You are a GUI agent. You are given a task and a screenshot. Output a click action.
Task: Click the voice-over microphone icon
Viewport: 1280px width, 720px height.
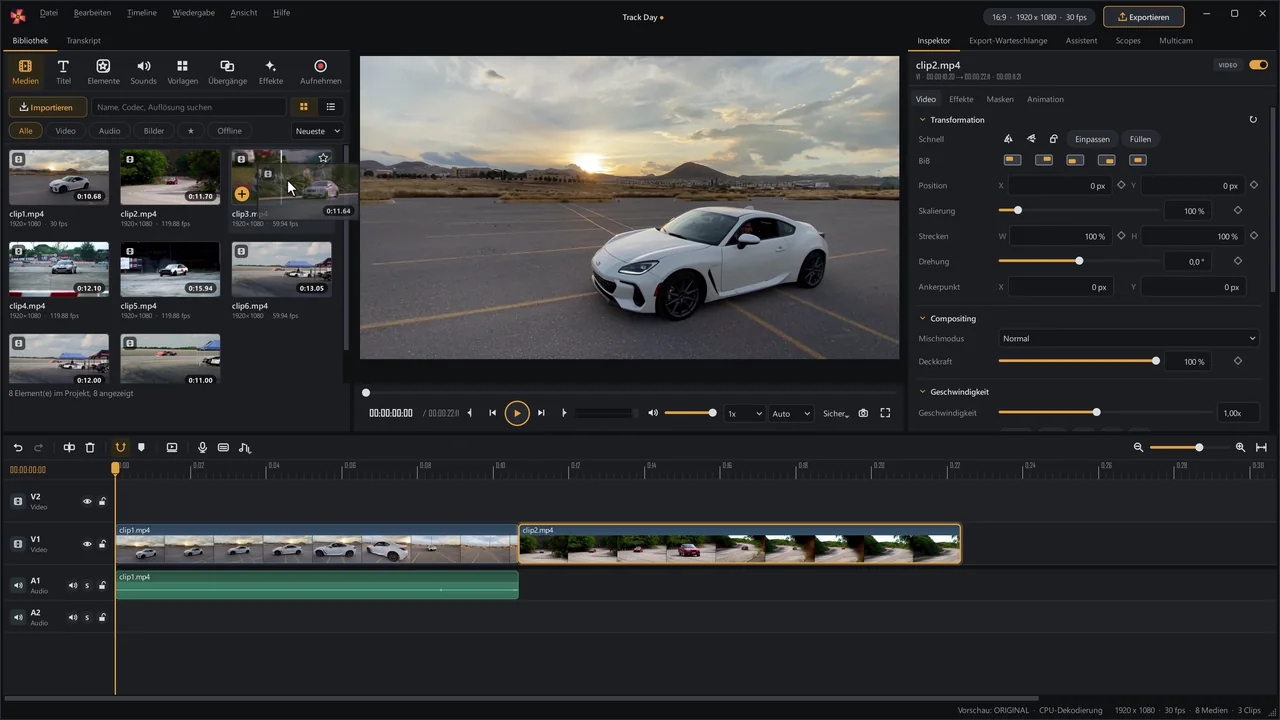tap(202, 448)
